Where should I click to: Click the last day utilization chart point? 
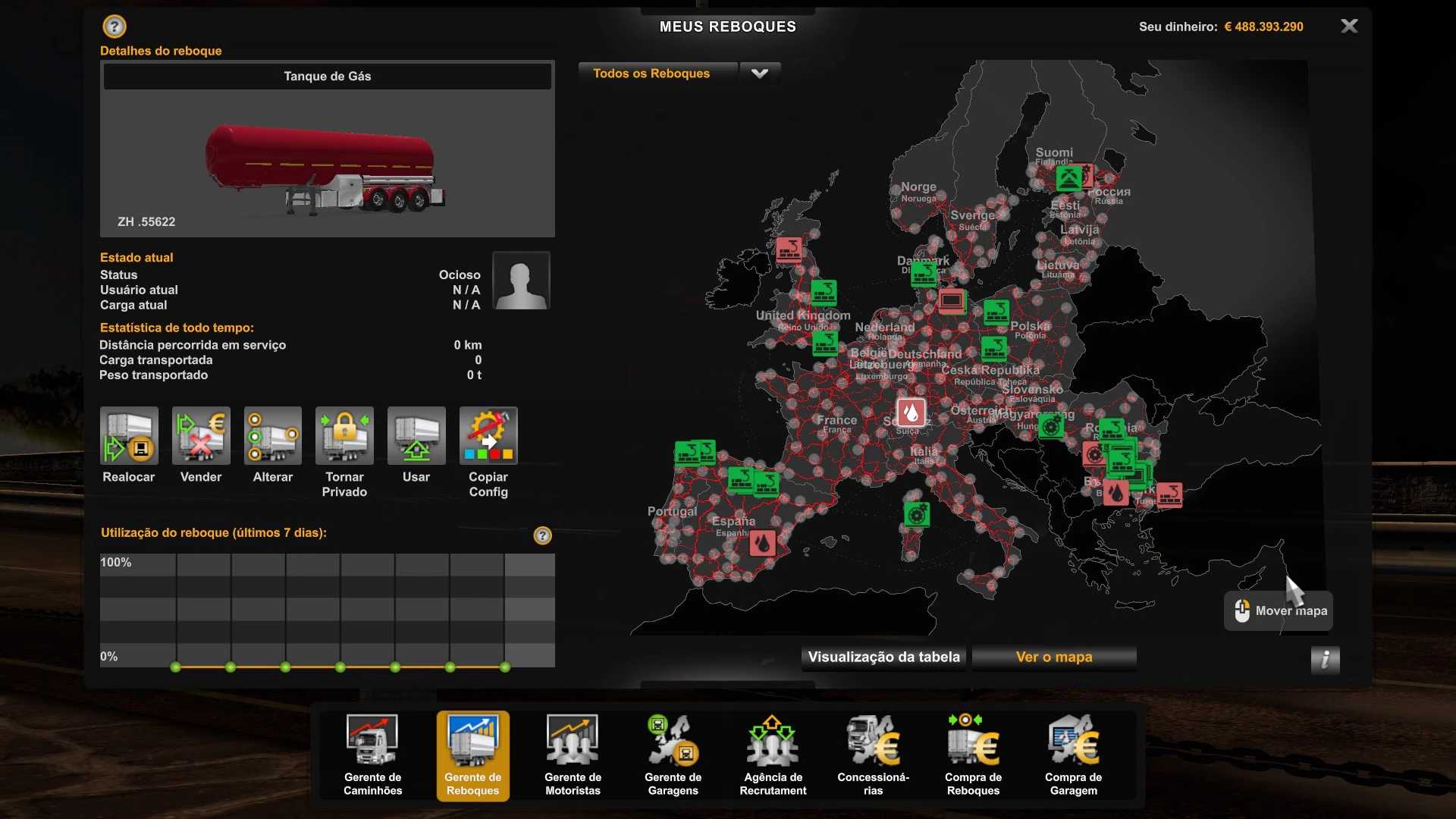click(x=505, y=667)
